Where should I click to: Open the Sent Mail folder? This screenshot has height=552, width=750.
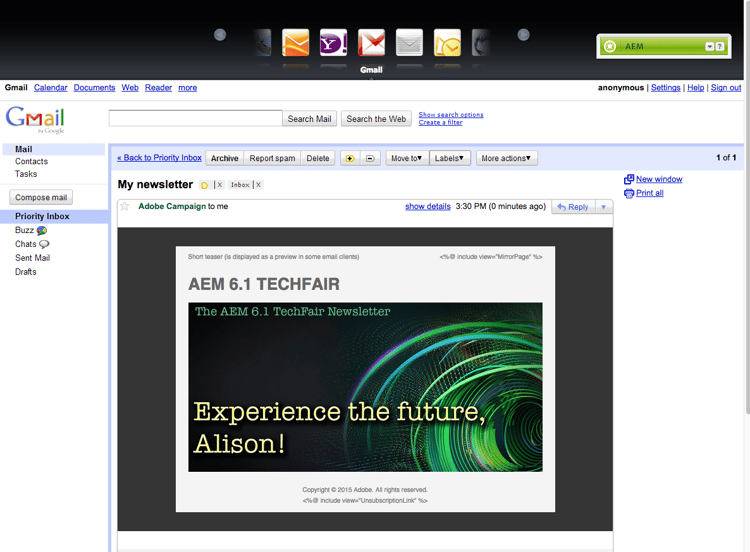pos(33,258)
